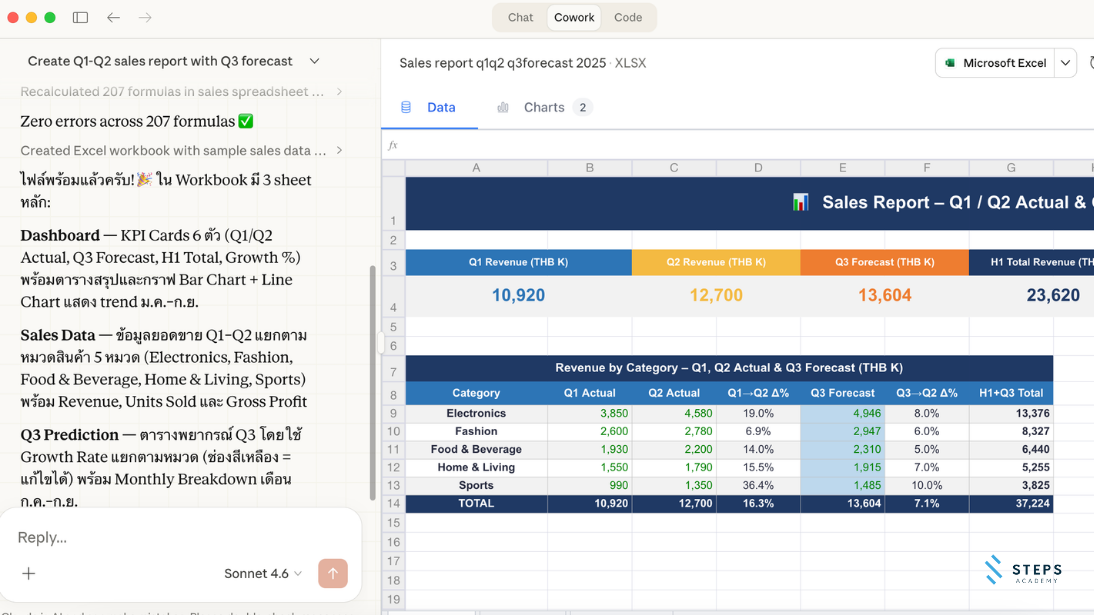Click the plus attachment icon
The height and width of the screenshot is (615, 1094).
pyautogui.click(x=29, y=573)
